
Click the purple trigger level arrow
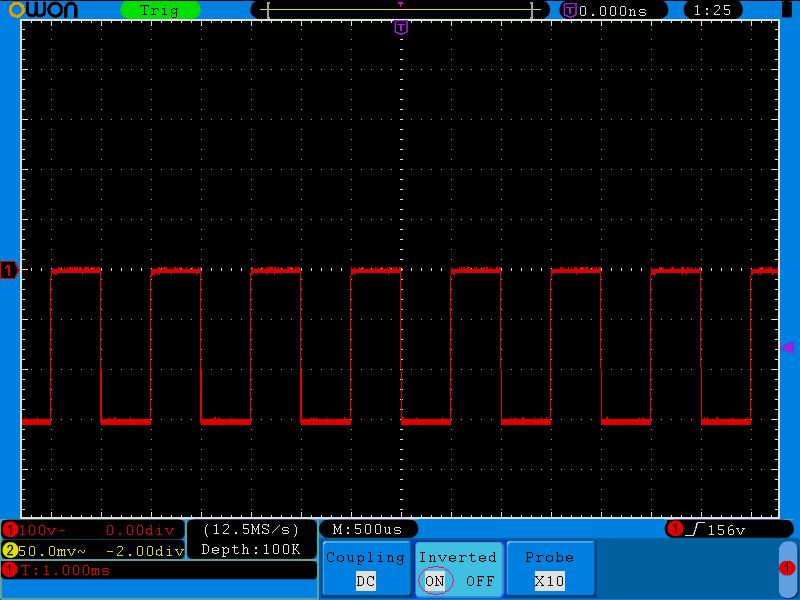(x=788, y=347)
